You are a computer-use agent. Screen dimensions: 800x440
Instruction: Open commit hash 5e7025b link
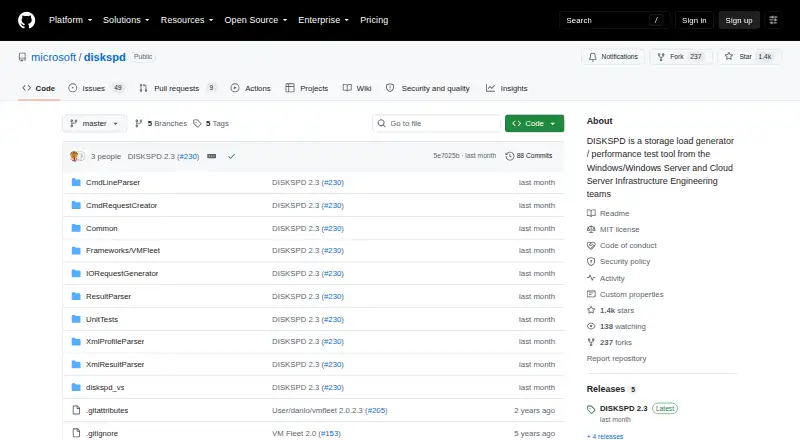(446, 156)
